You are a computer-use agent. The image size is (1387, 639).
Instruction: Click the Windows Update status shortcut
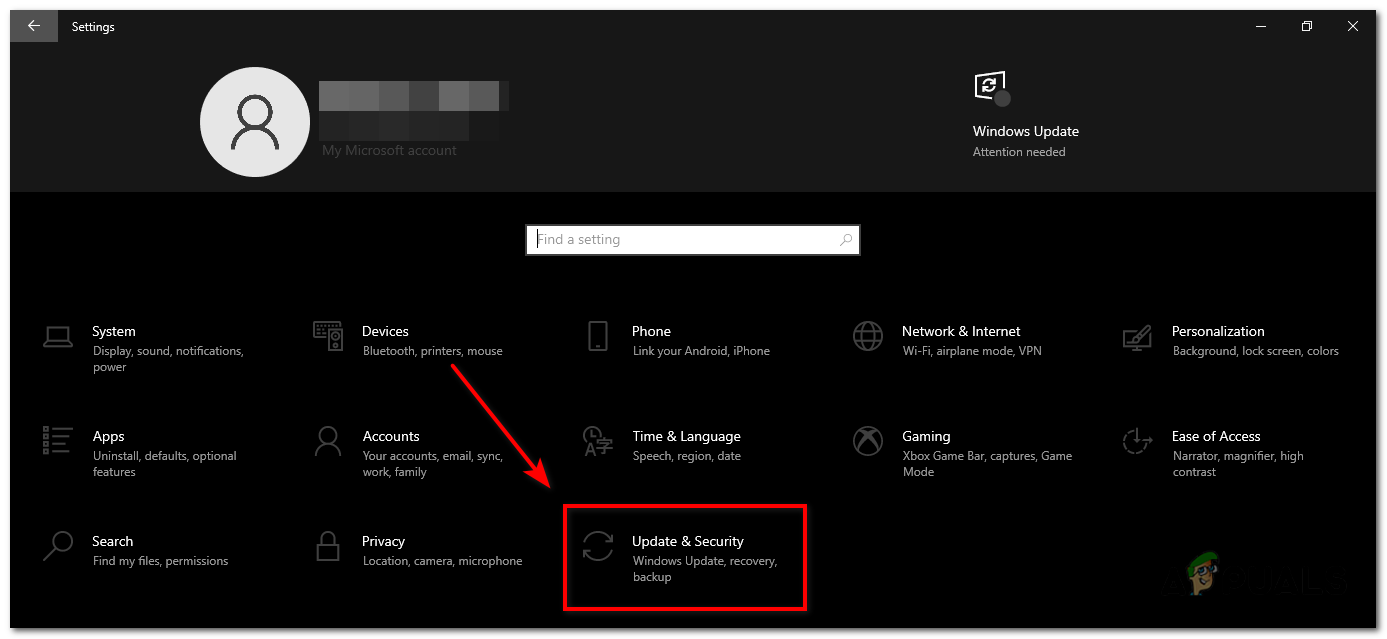click(1025, 131)
